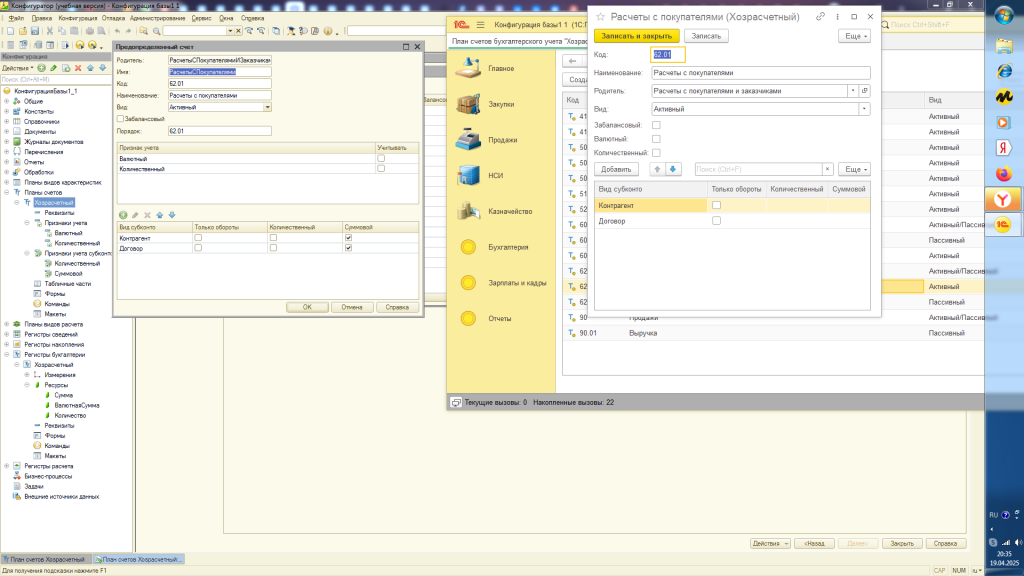Open Родитель dropdown arrow in 1C dialog
Image resolution: width=1024 pixels, height=576 pixels.
[853, 91]
